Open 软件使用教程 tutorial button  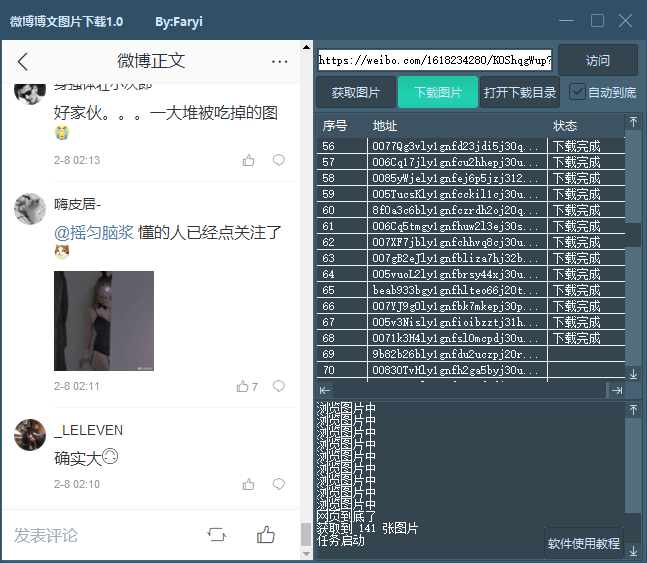[x=583, y=543]
